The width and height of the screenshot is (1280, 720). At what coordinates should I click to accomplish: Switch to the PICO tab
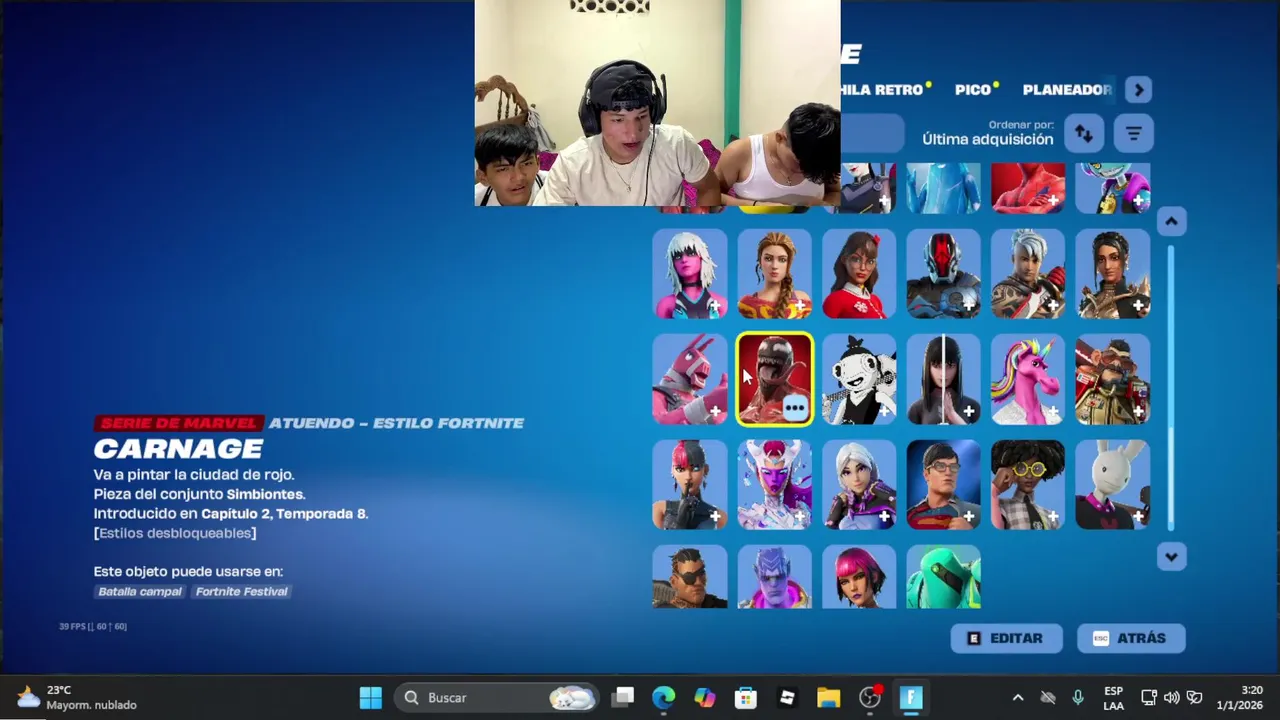tap(972, 90)
